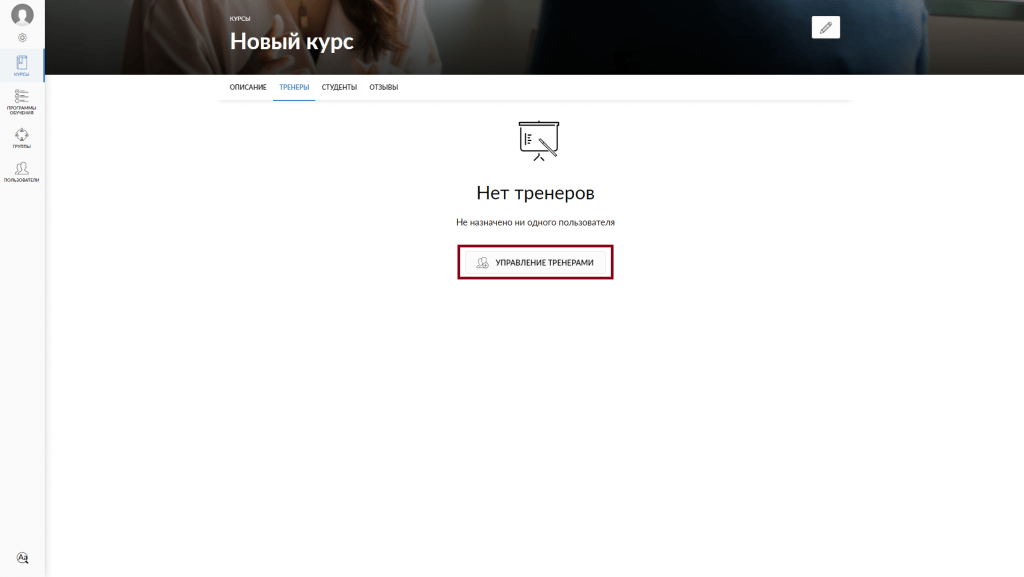The image size is (1024, 577).
Task: Open Программы обучения in the sidebar
Action: point(22,102)
